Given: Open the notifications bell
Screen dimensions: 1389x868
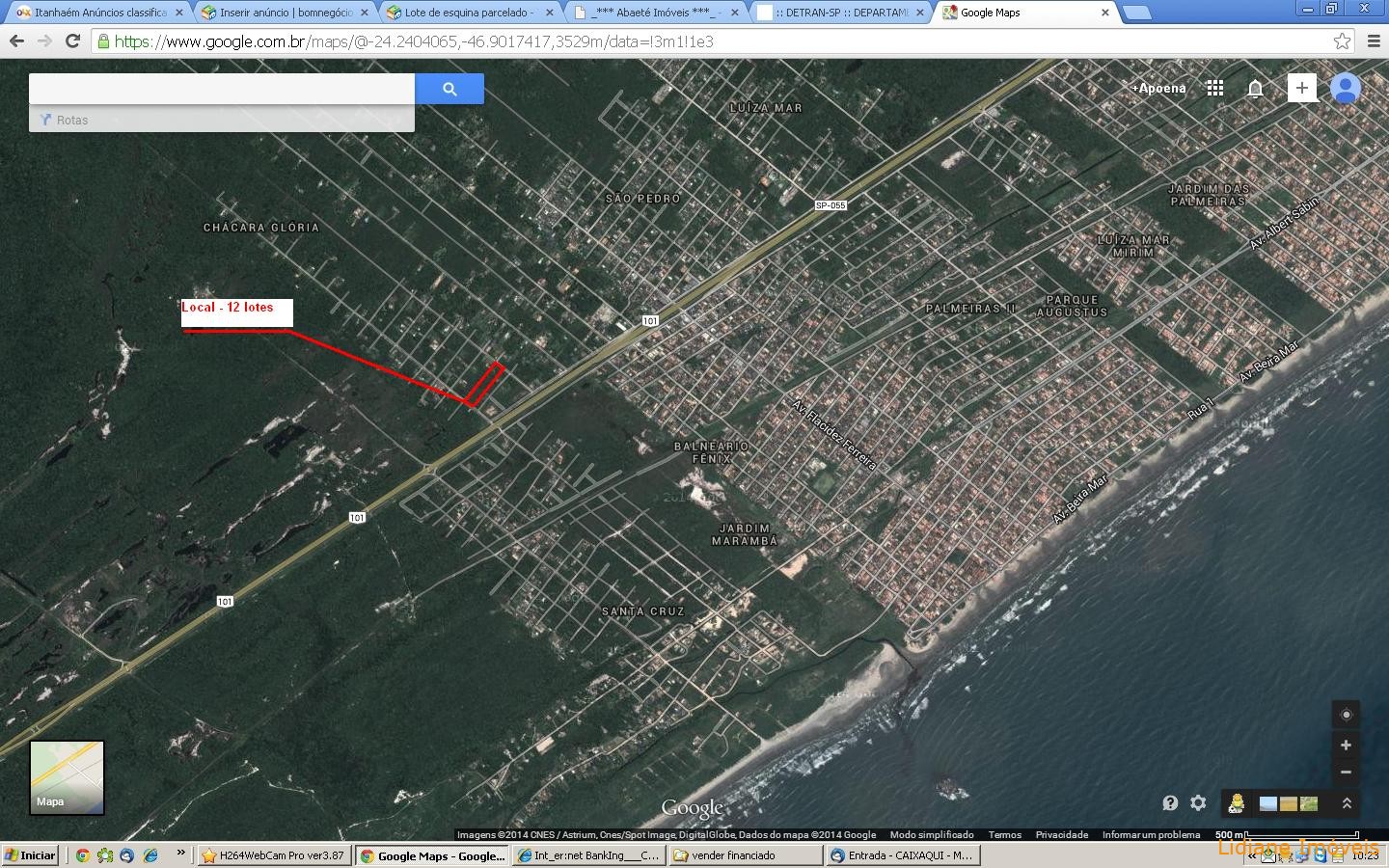Looking at the screenshot, I should point(1255,89).
